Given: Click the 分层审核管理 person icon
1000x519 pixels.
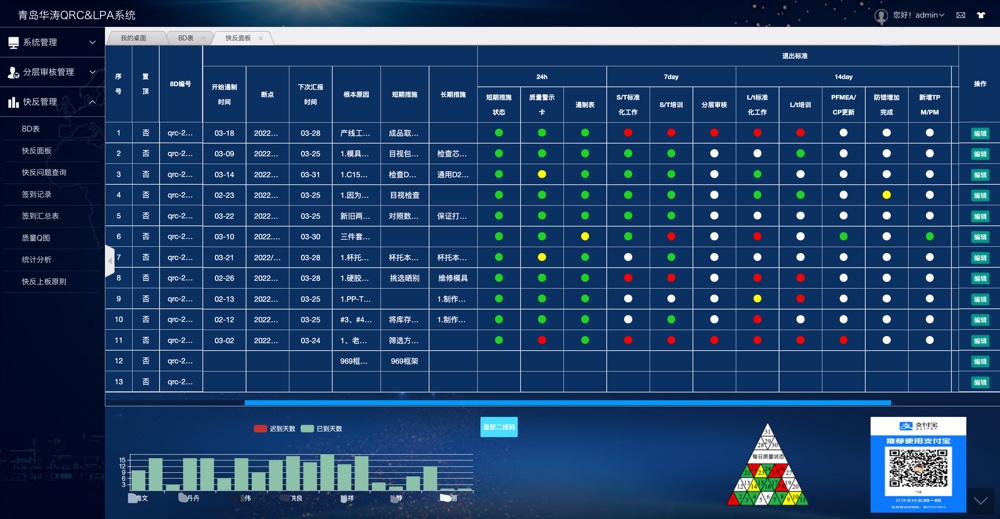Looking at the screenshot, I should (13, 72).
